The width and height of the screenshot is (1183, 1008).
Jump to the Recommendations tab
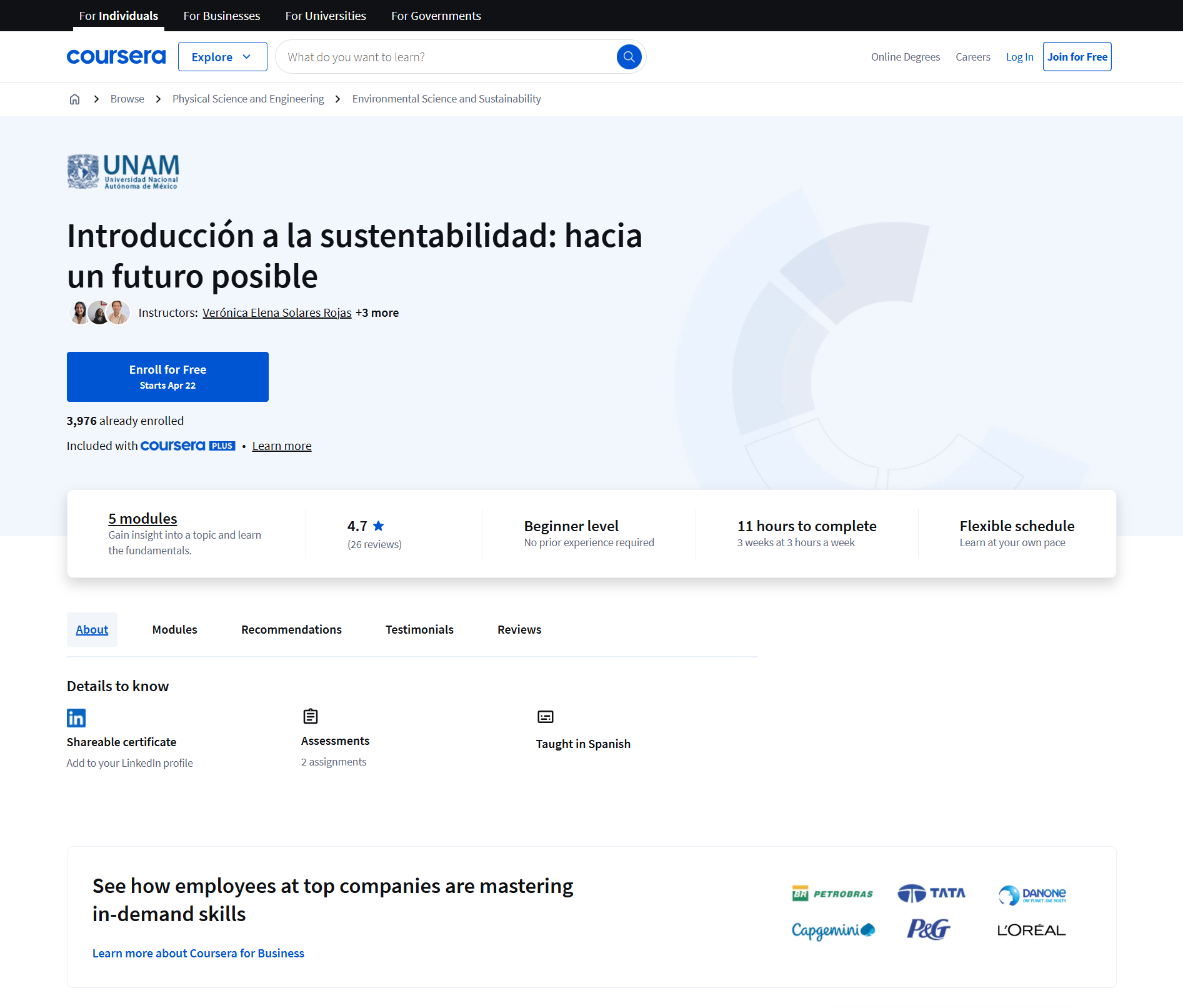tap(291, 629)
